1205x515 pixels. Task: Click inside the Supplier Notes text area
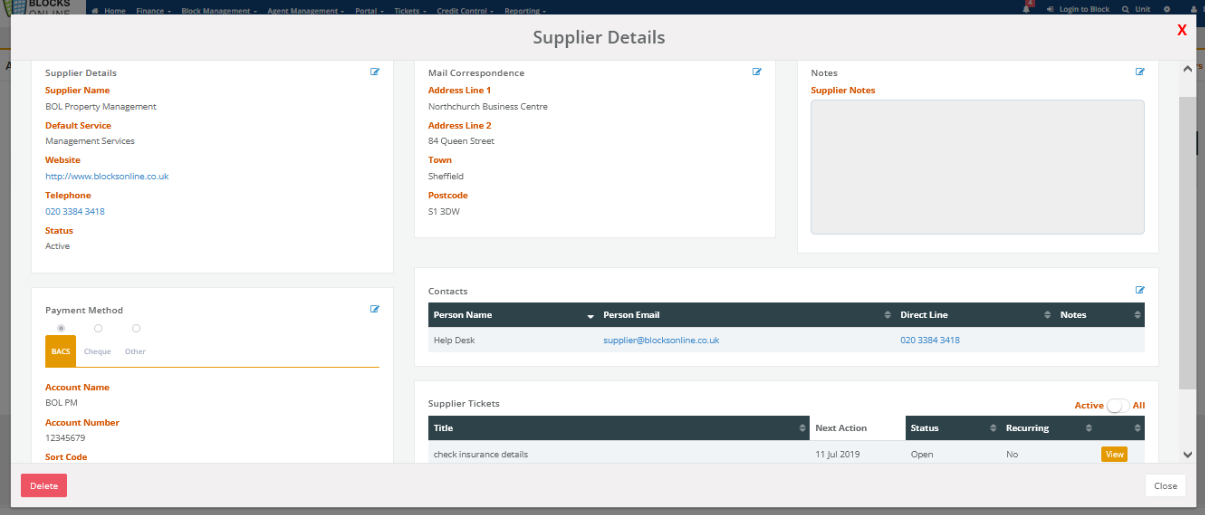coord(977,166)
